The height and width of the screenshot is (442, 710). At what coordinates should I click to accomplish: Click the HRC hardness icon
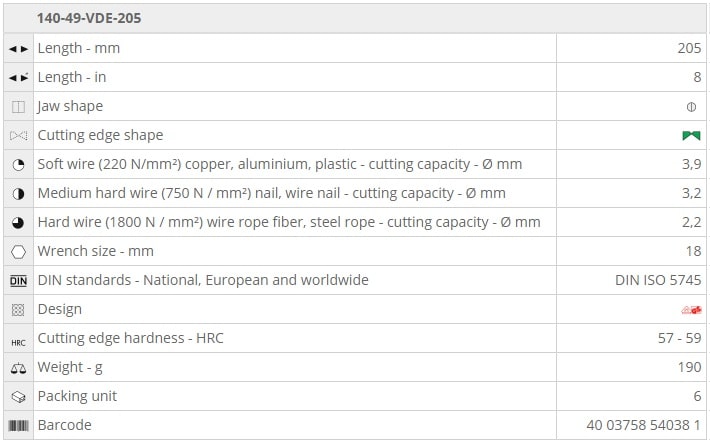[x=18, y=339]
